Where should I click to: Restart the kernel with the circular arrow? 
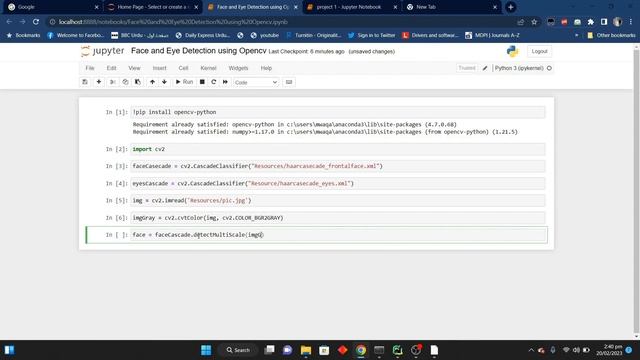coord(213,82)
